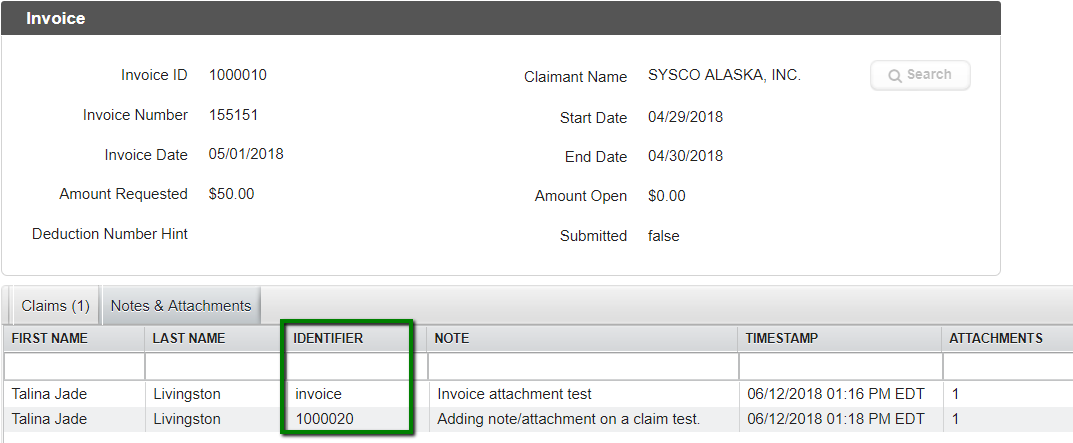Select the row with identifier "invoice"

point(319,394)
